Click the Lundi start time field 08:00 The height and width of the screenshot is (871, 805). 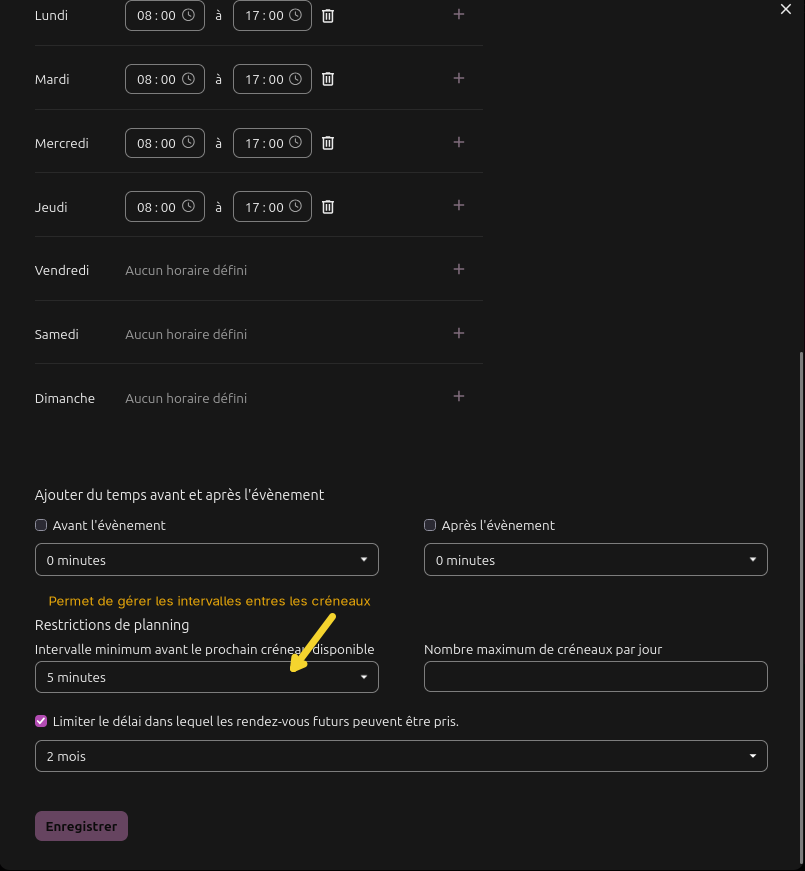click(164, 16)
